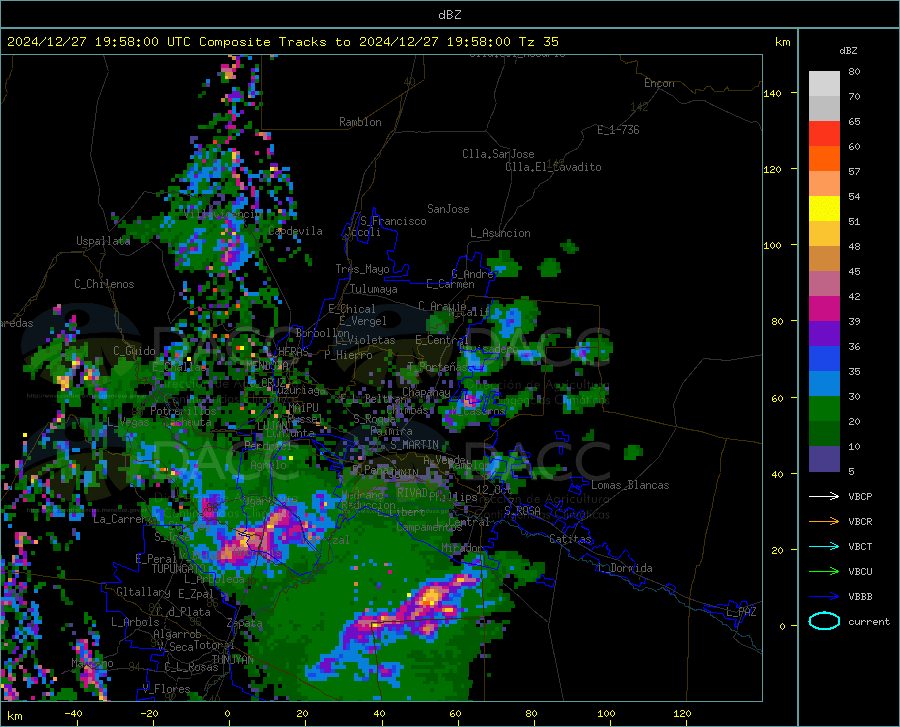
Task: Click the white VBCP arrow icon in the legend
Action: click(824, 496)
